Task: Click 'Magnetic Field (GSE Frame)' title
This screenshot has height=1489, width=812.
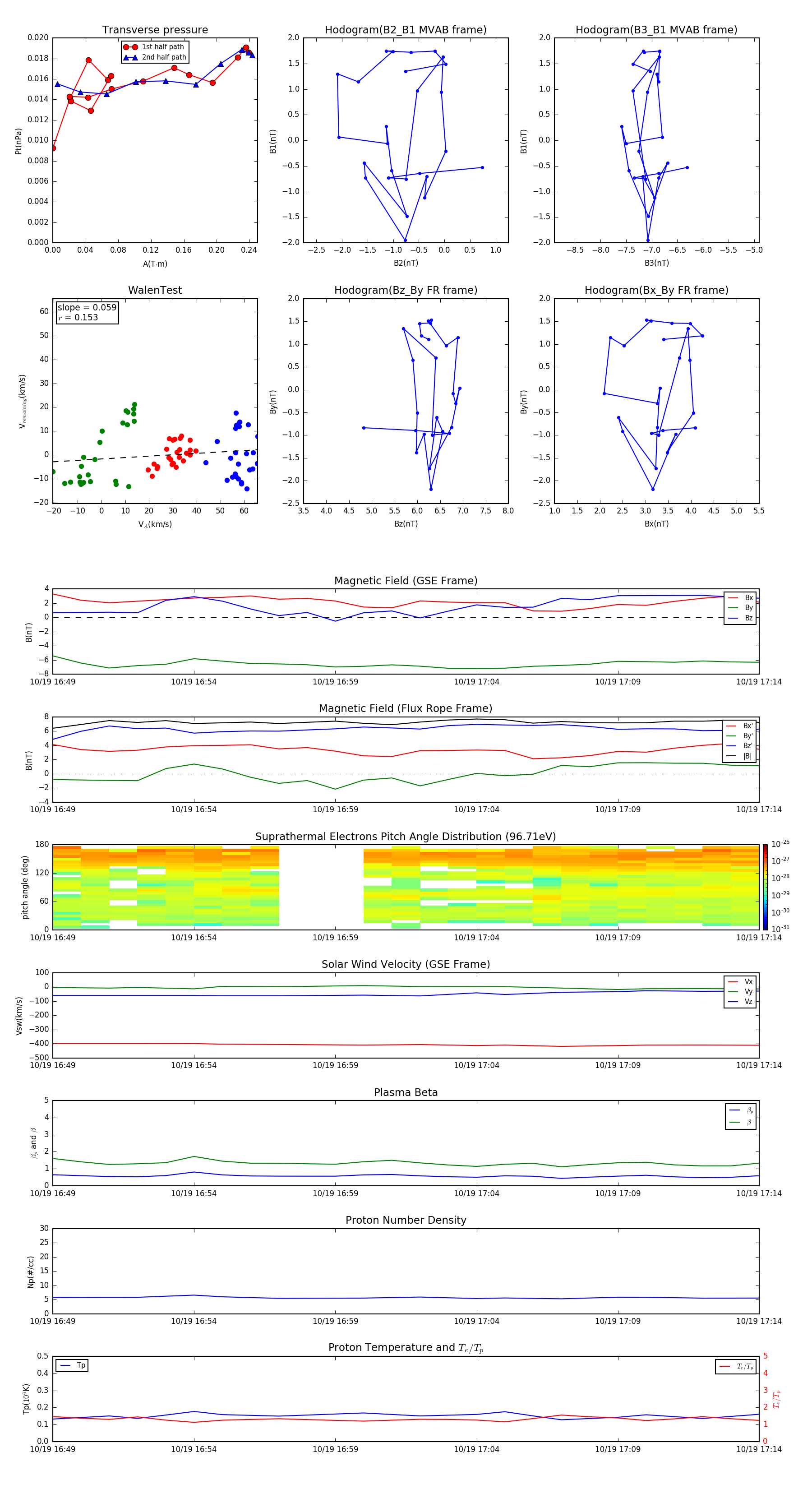Action: 406,581
